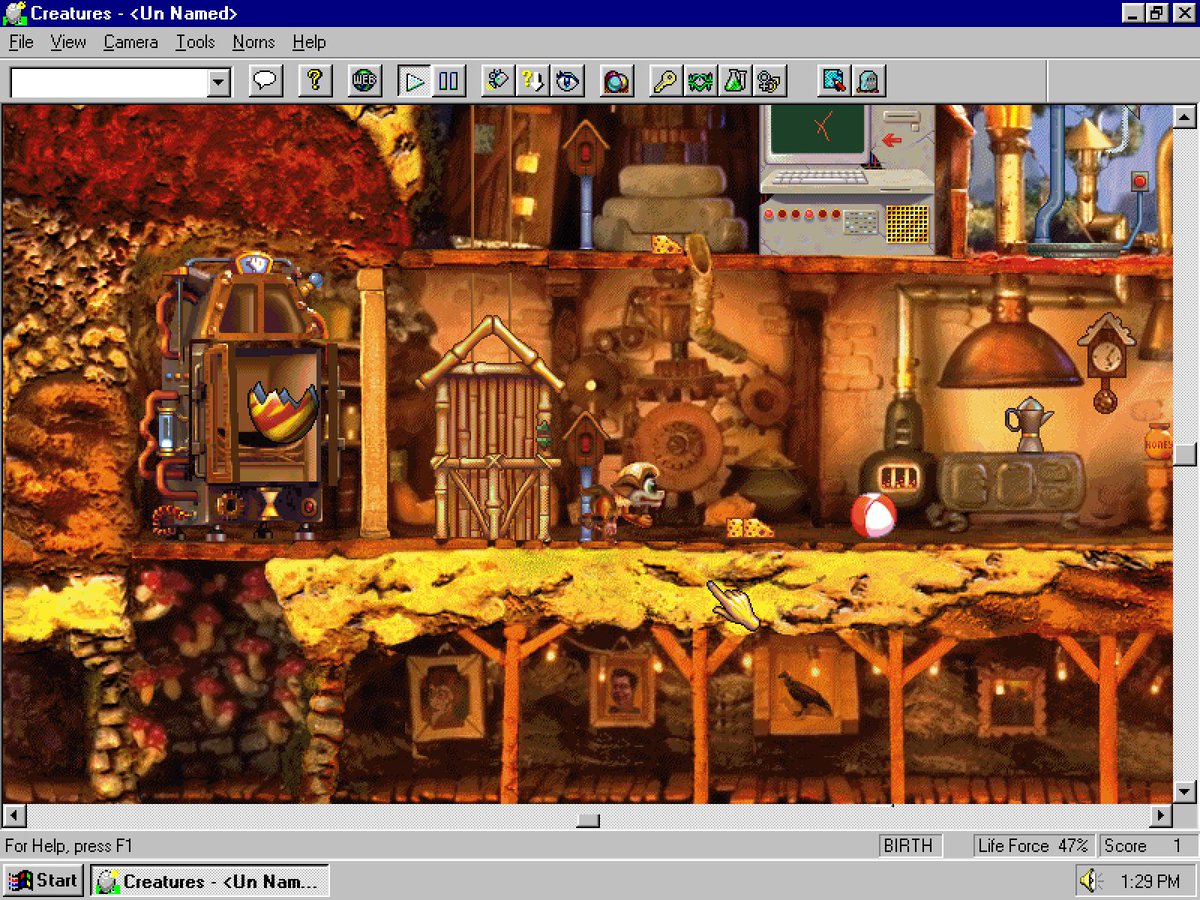Pause the game with the pause button
Image resolution: width=1200 pixels, height=900 pixels.
(x=448, y=81)
